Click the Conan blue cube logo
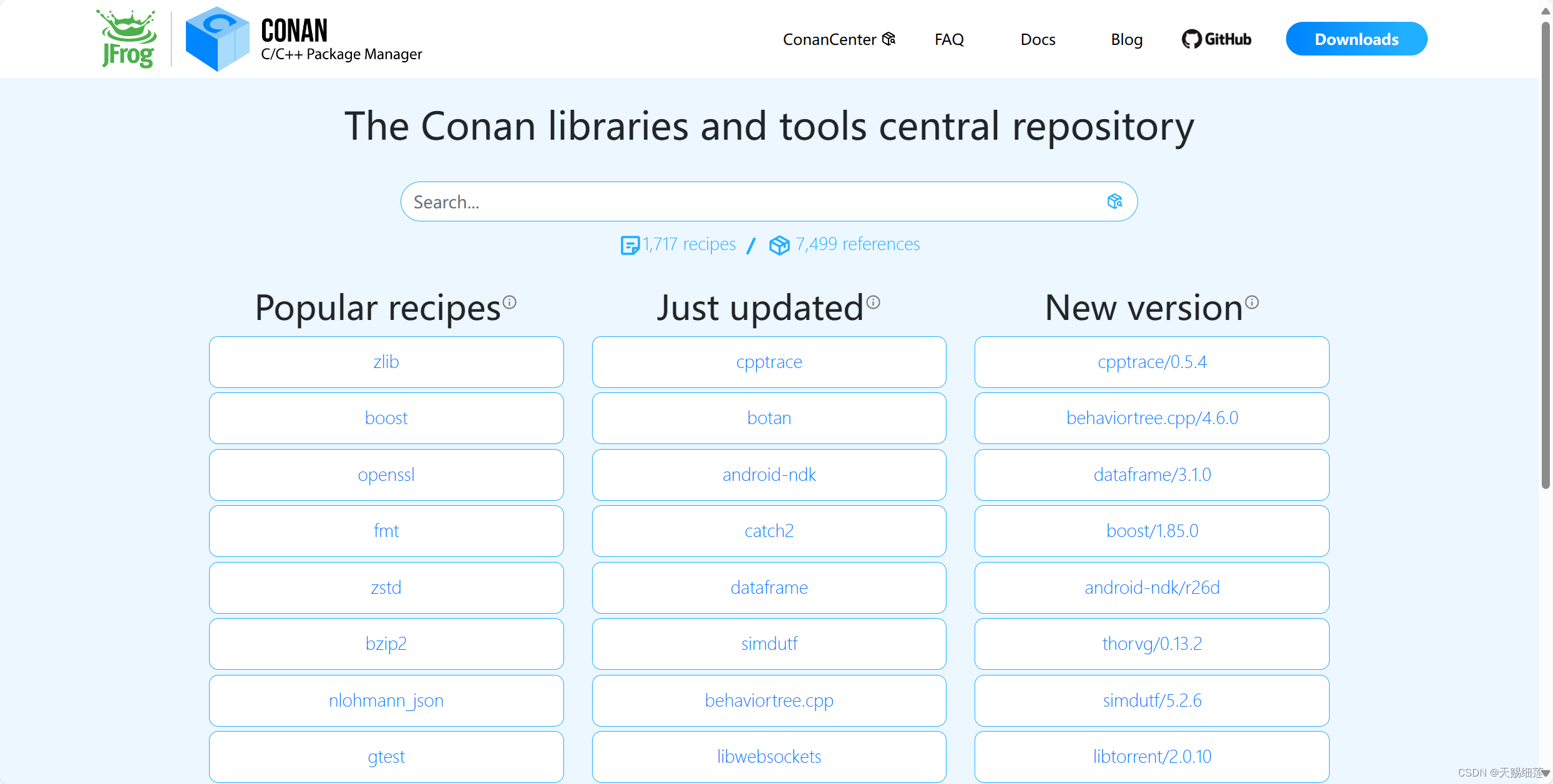 click(x=217, y=39)
